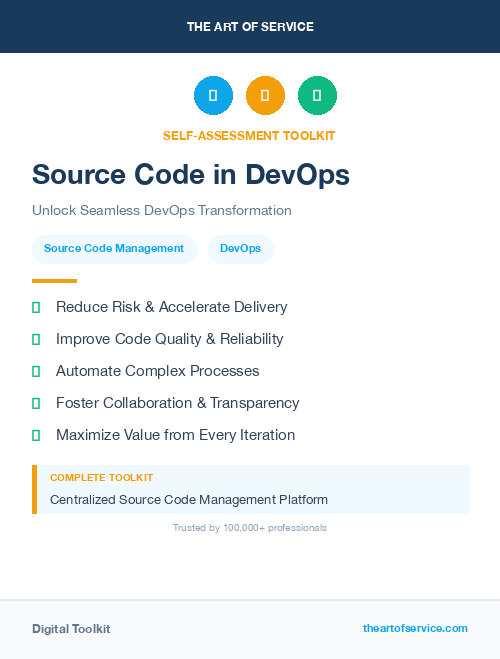Click bullet icon beside Improve Code Quality & Reliability
The height and width of the screenshot is (659, 500).
pos(36,340)
